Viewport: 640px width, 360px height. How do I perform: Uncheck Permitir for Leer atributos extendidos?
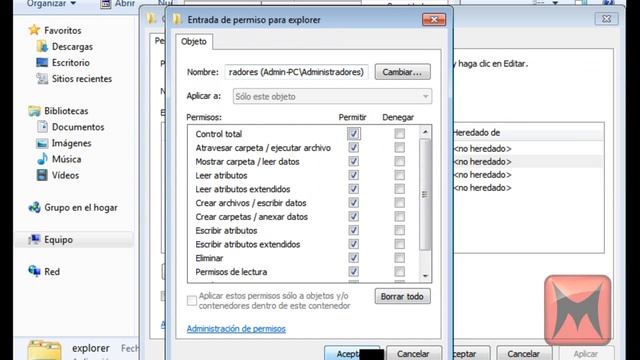353,189
